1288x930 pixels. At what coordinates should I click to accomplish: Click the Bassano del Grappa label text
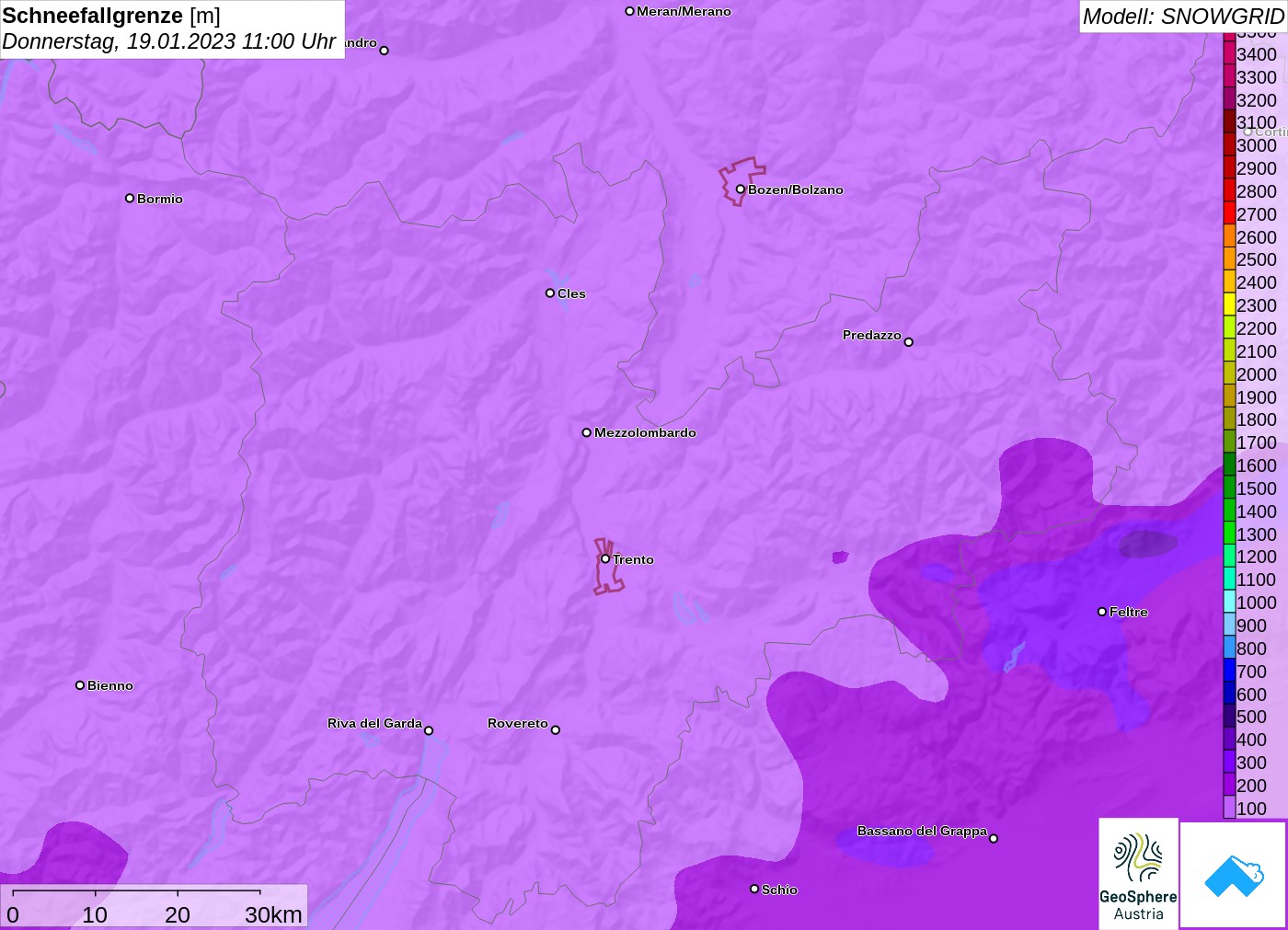[922, 831]
